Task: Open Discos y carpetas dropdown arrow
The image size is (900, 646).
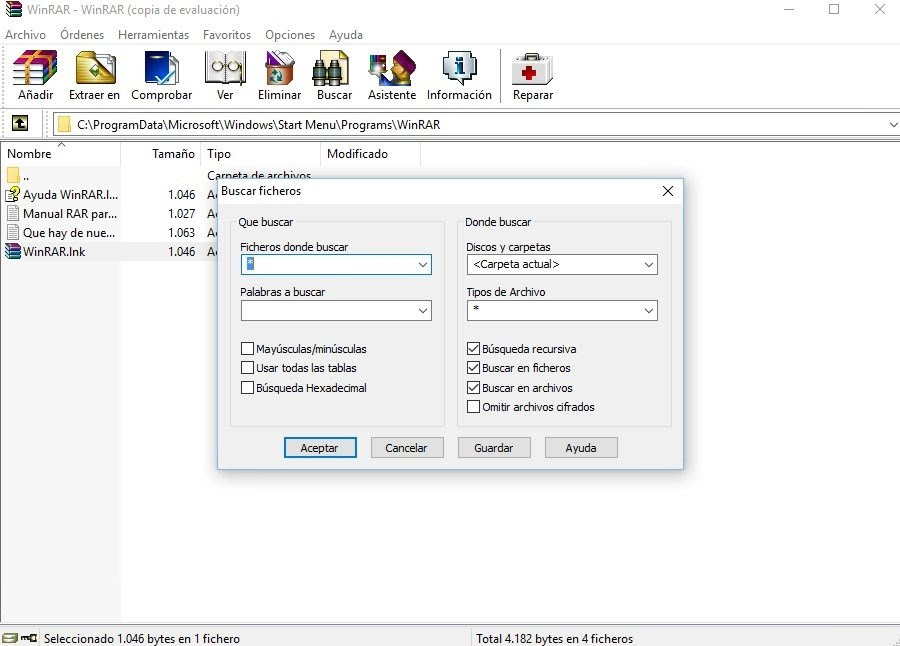Action: [x=649, y=265]
